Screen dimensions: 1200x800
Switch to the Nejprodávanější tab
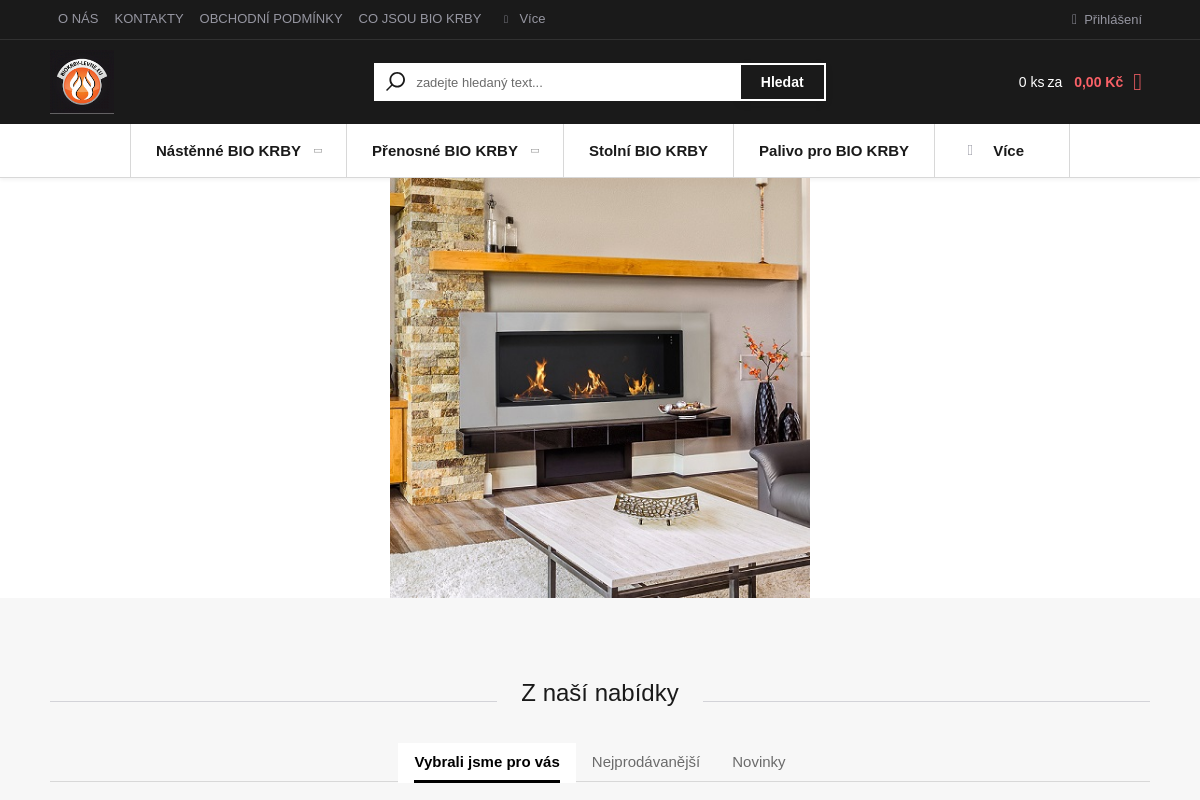point(645,762)
